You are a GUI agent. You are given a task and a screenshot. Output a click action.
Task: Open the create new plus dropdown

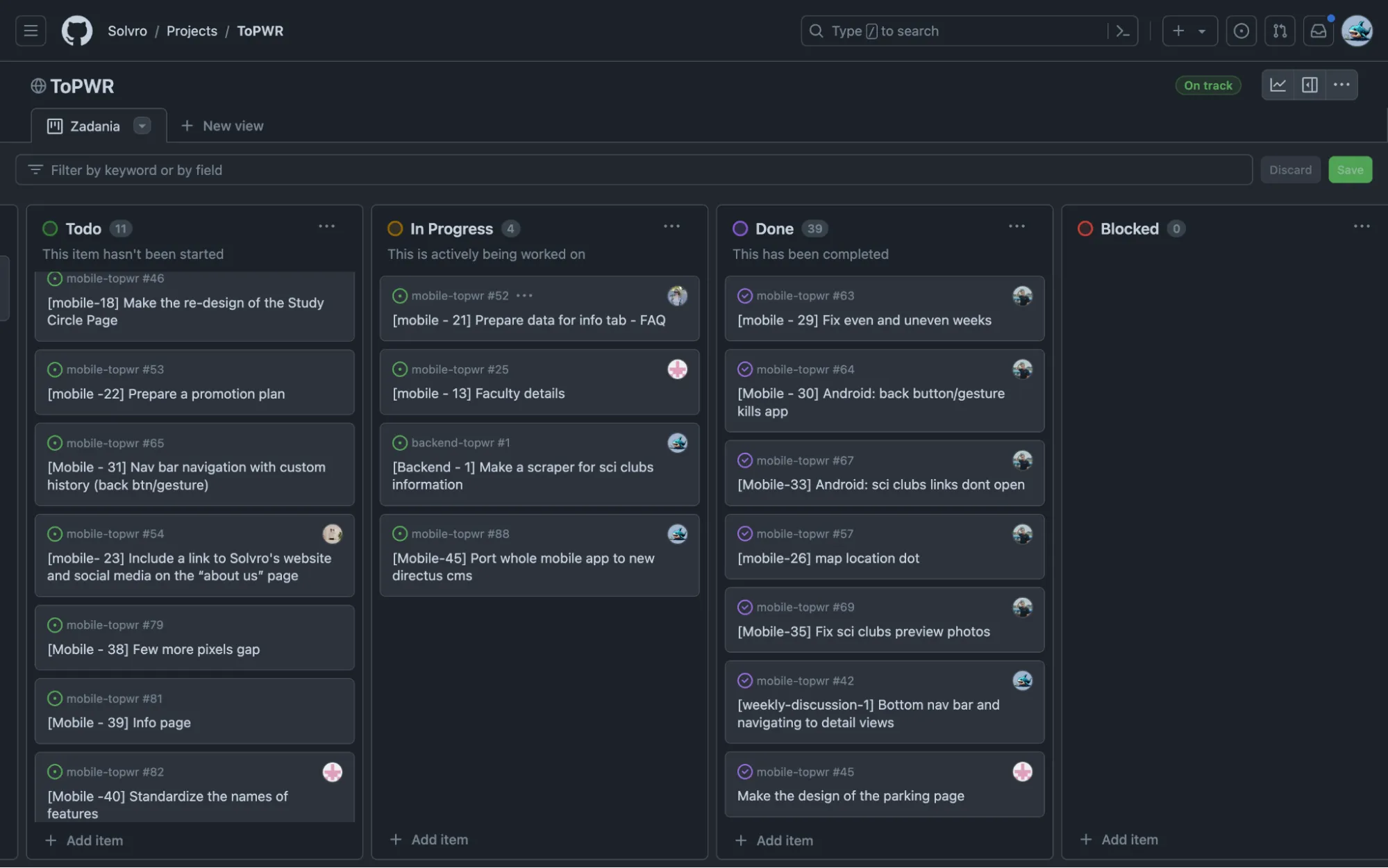tap(1189, 31)
